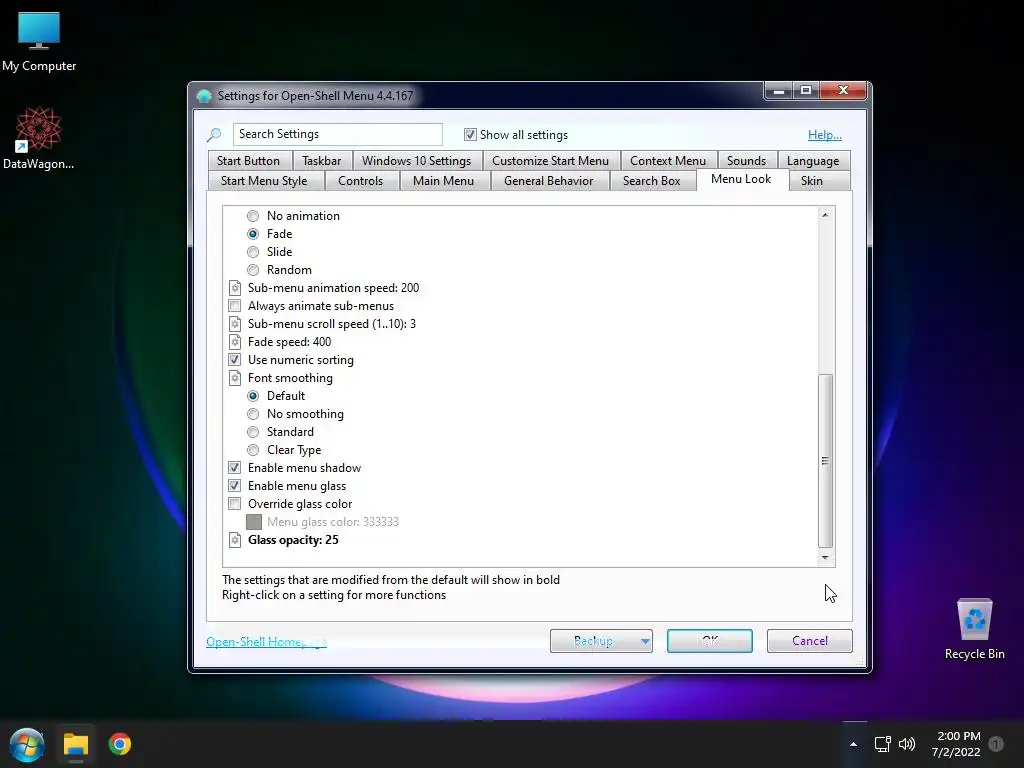The height and width of the screenshot is (768, 1024).
Task: Open File Explorer from the taskbar
Action: (x=76, y=744)
